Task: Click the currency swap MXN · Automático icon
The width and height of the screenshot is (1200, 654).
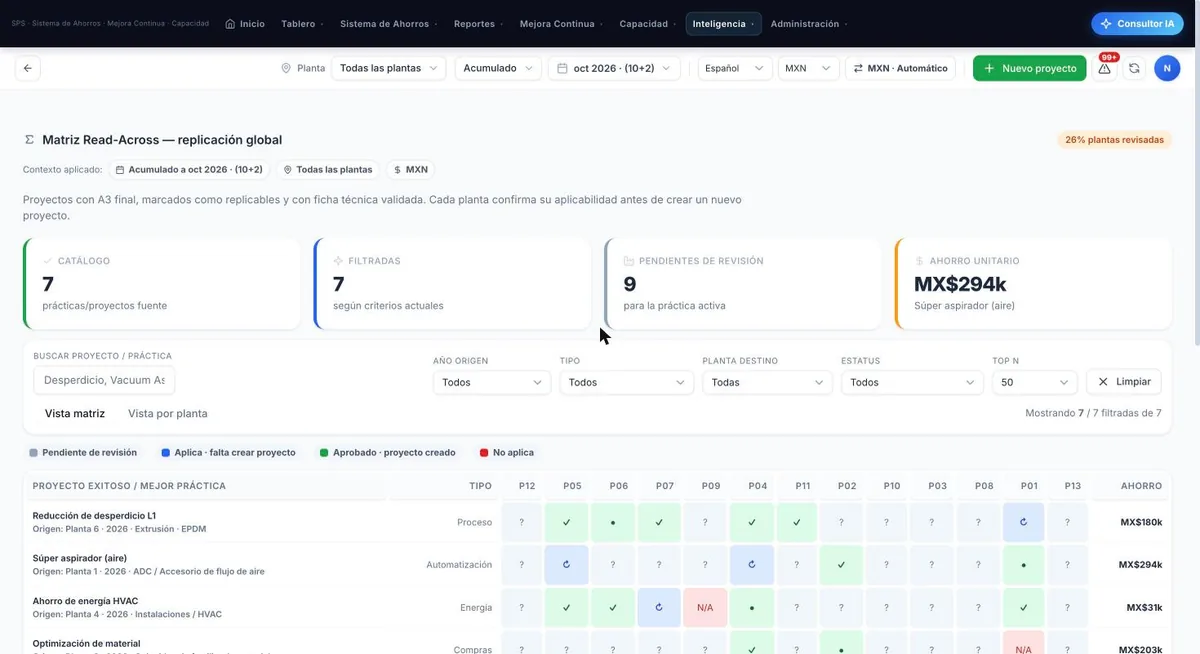Action: [x=858, y=68]
